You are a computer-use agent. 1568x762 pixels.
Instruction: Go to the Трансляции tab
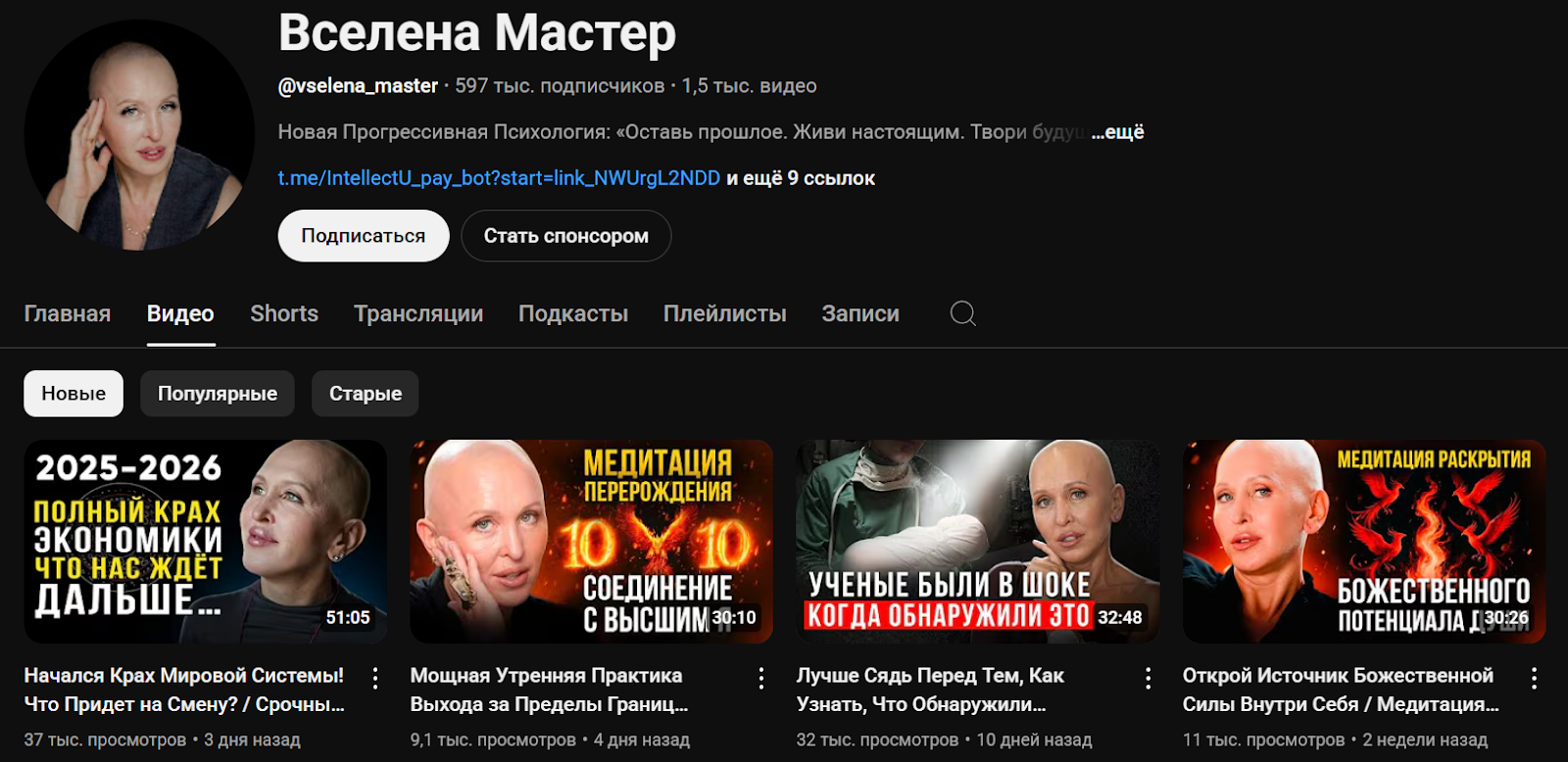pyautogui.click(x=418, y=313)
